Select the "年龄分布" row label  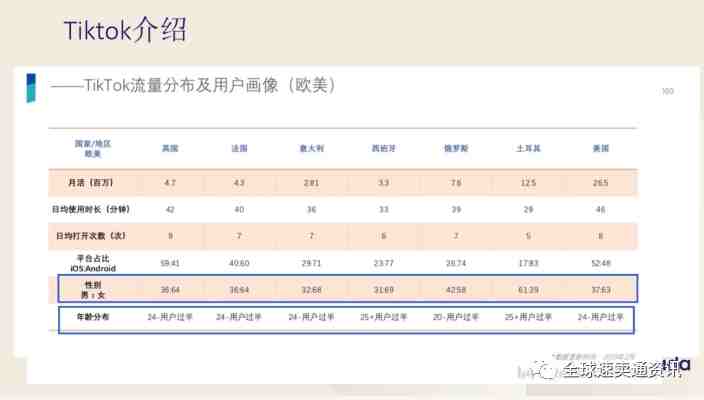[93, 316]
